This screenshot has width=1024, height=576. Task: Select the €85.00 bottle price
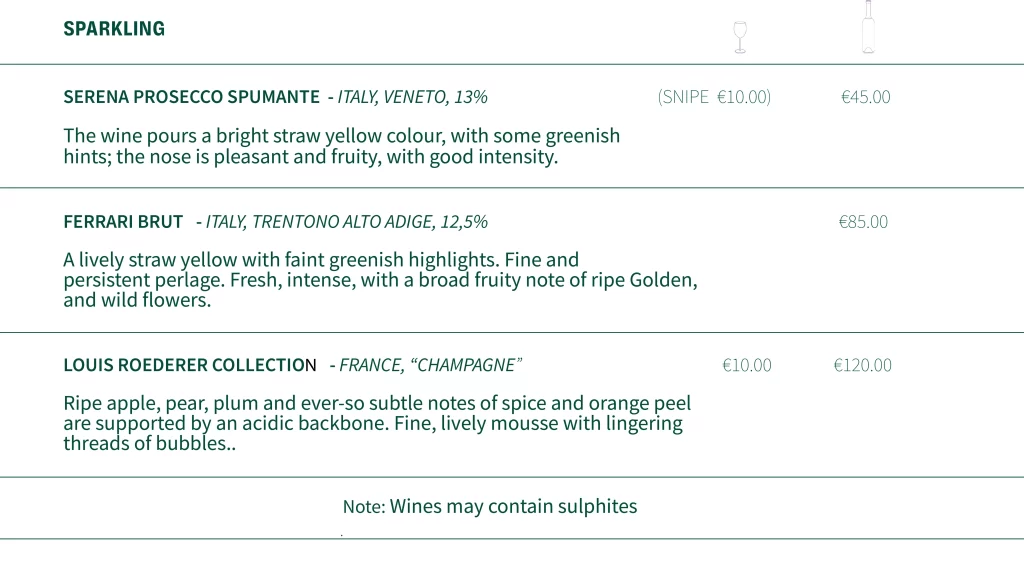pos(863,222)
